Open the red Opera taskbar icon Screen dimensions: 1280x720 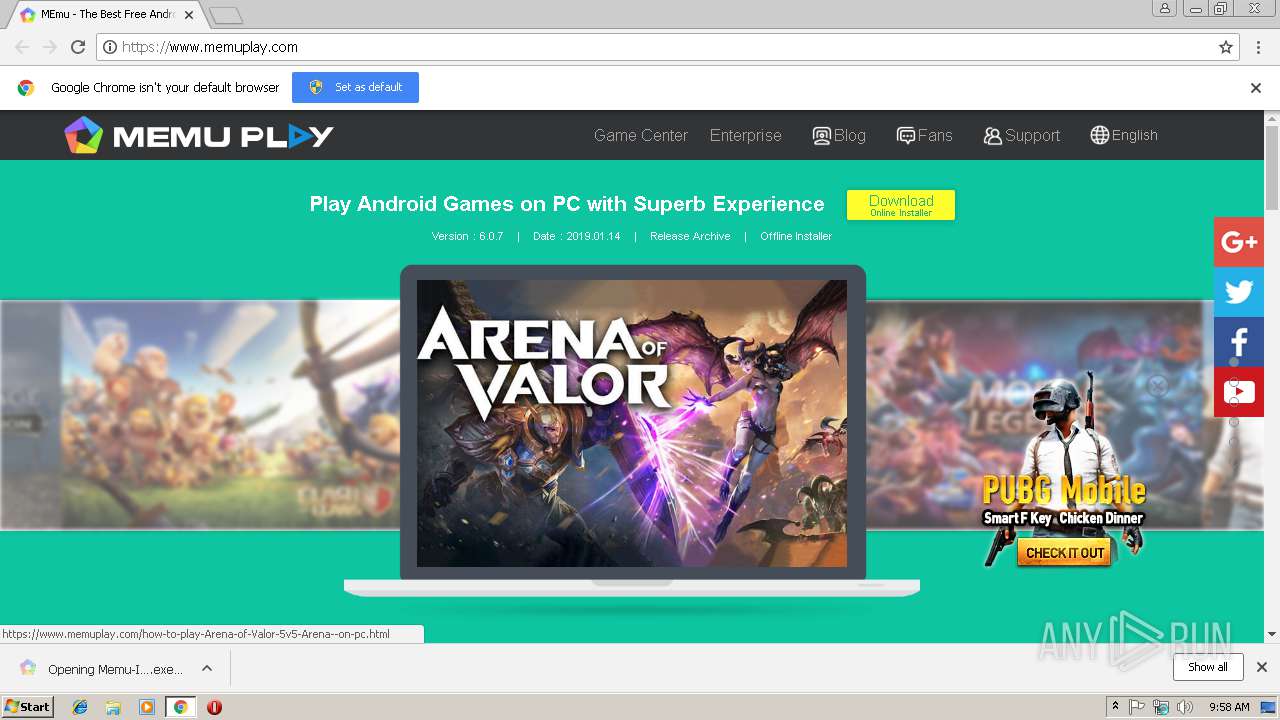pyautogui.click(x=214, y=707)
